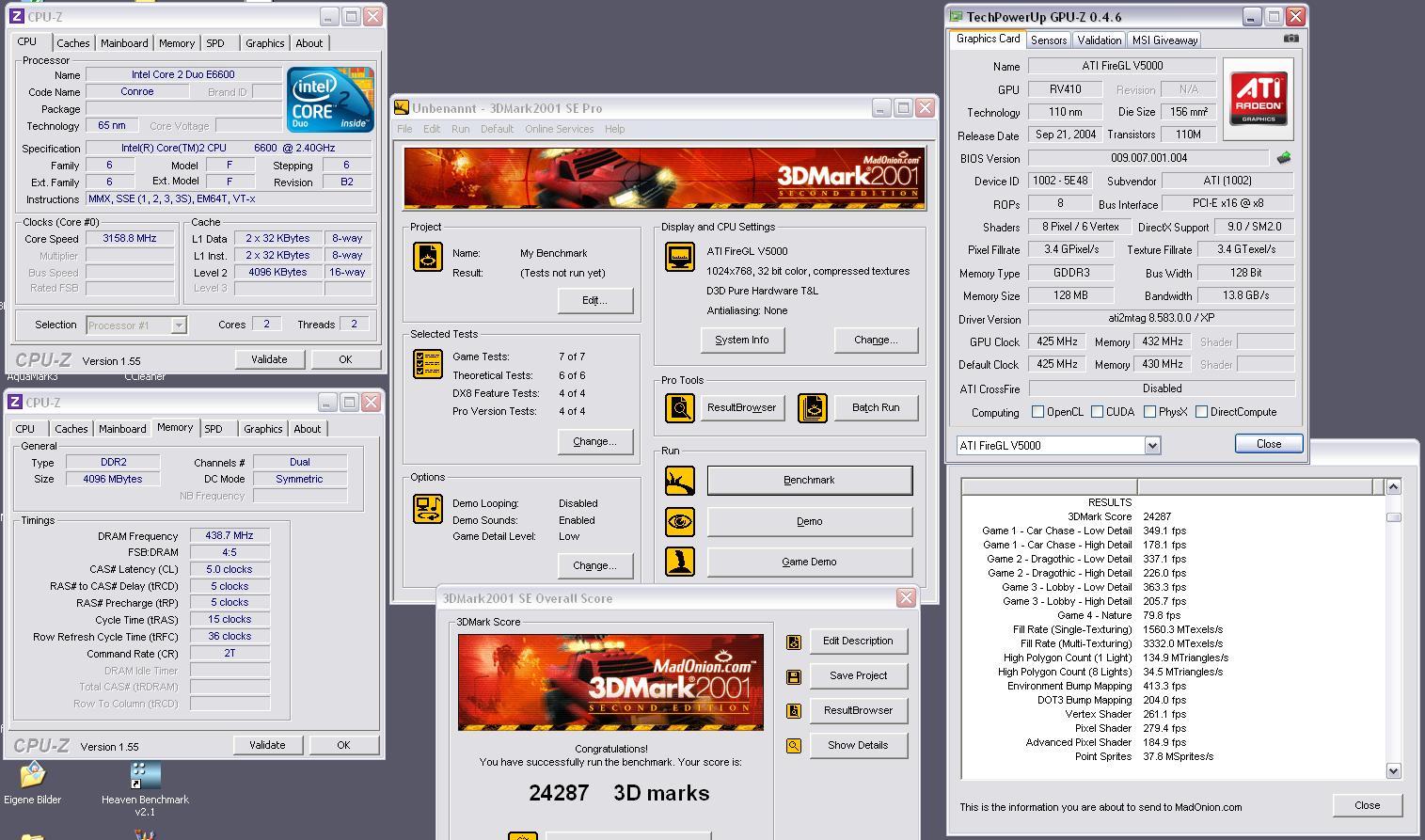
Task: Click the DRAM Frequency value 438.7 MHz
Action: pyautogui.click(x=230, y=536)
